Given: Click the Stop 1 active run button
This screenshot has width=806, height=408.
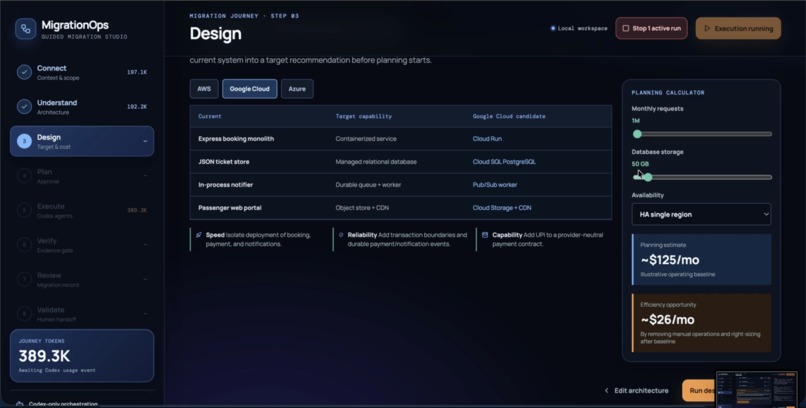Looking at the screenshot, I should [651, 28].
